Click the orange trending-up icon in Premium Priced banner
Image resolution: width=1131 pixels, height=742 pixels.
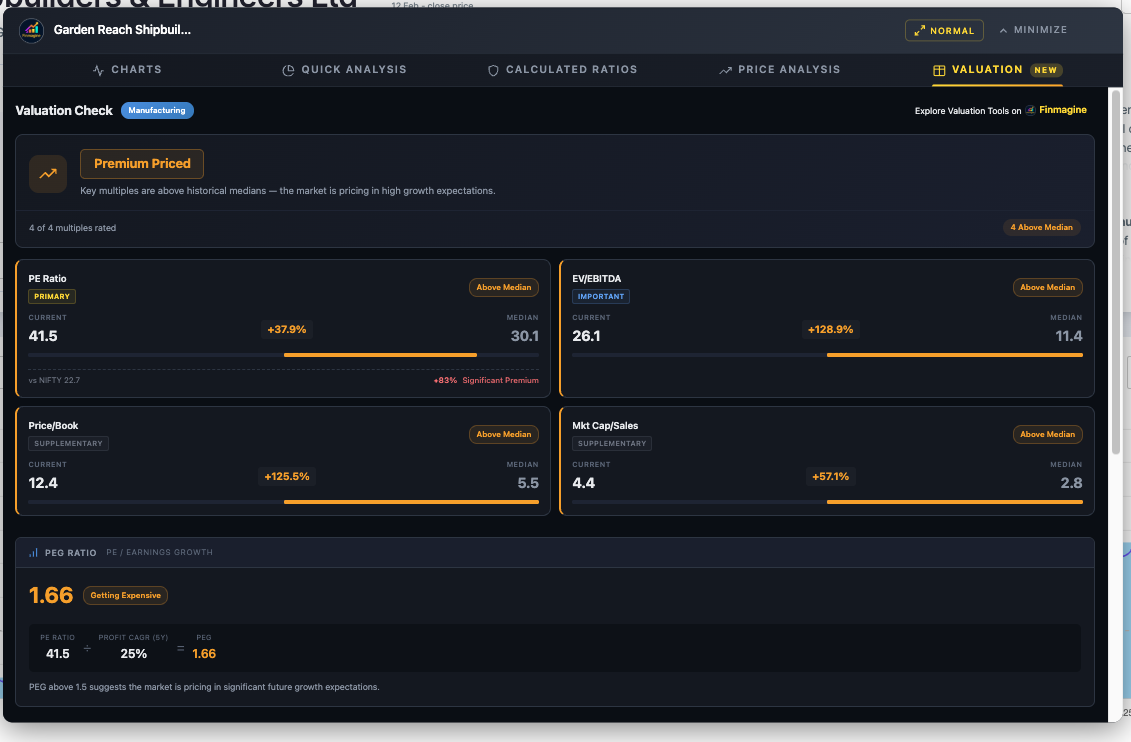point(47,174)
